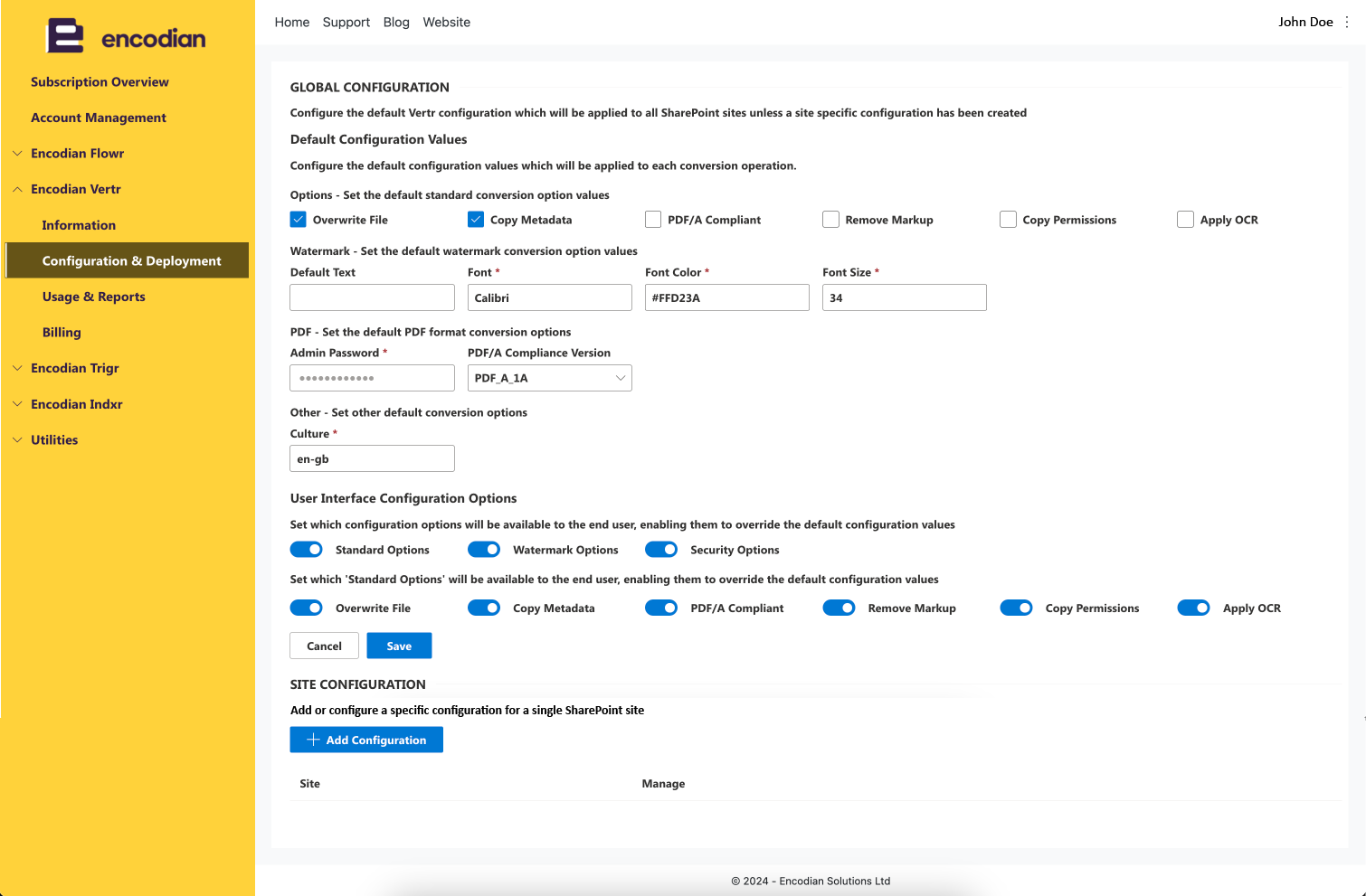Click the John Doe user name
Image resolution: width=1366 pixels, height=896 pixels.
click(1305, 22)
